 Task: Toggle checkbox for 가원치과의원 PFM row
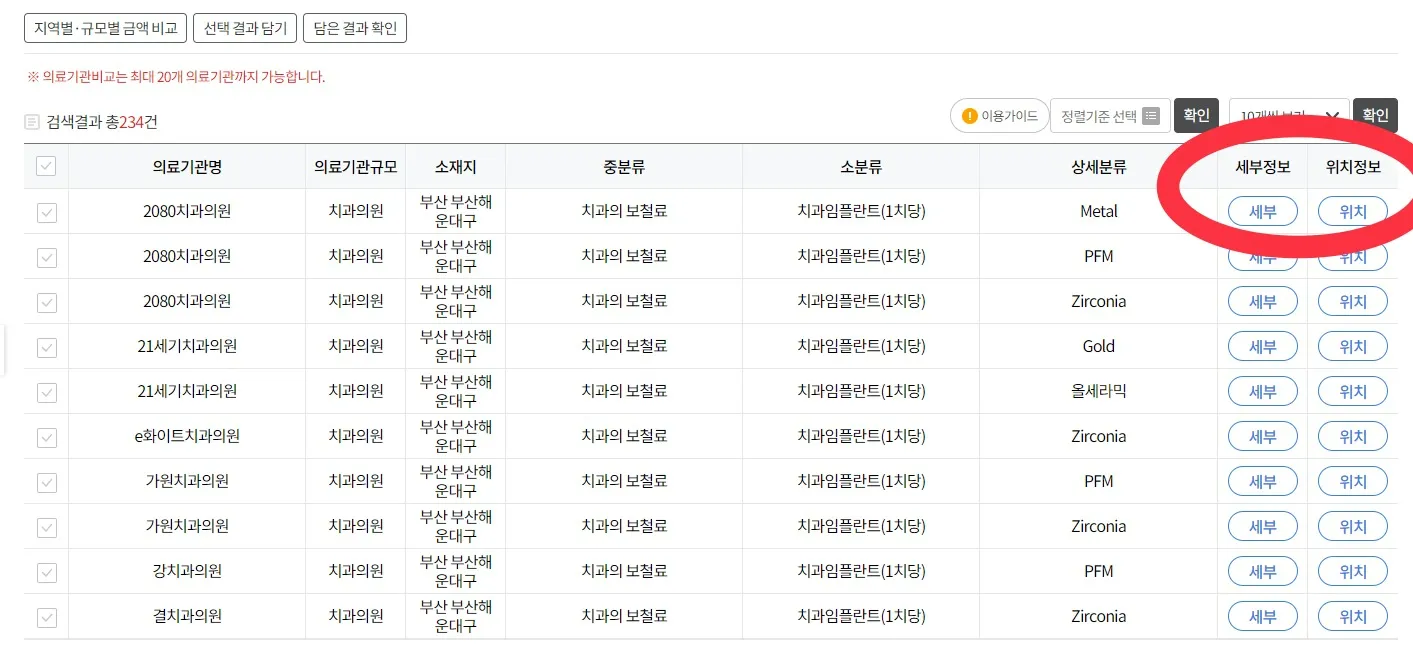tap(46, 482)
